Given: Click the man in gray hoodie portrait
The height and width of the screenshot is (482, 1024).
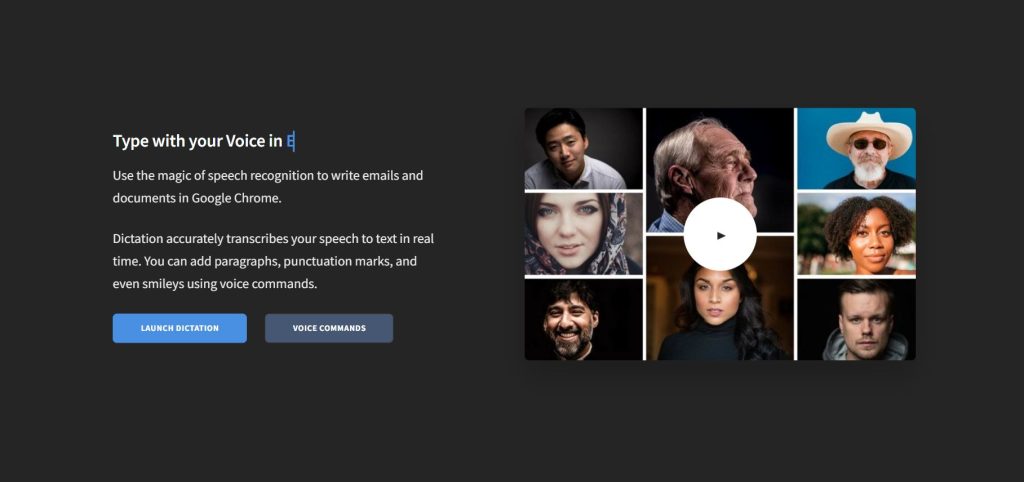Looking at the screenshot, I should click(x=856, y=319).
